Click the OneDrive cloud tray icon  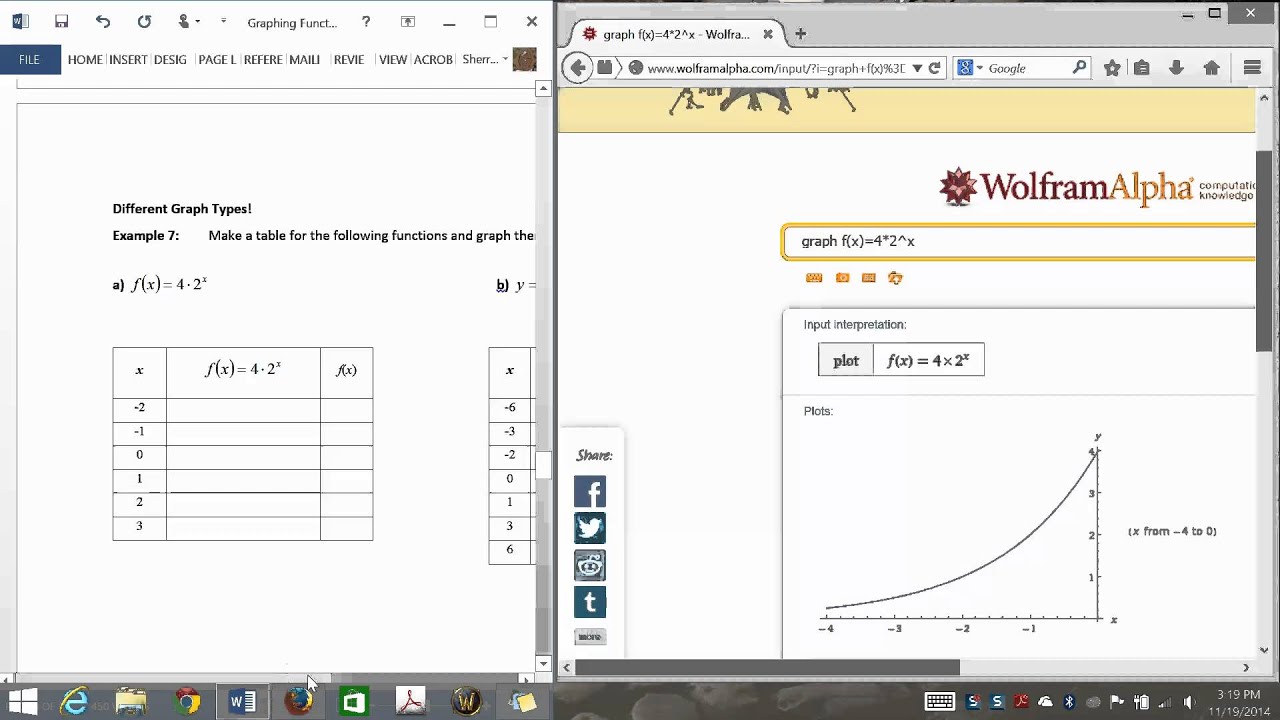pyautogui.click(x=1045, y=702)
